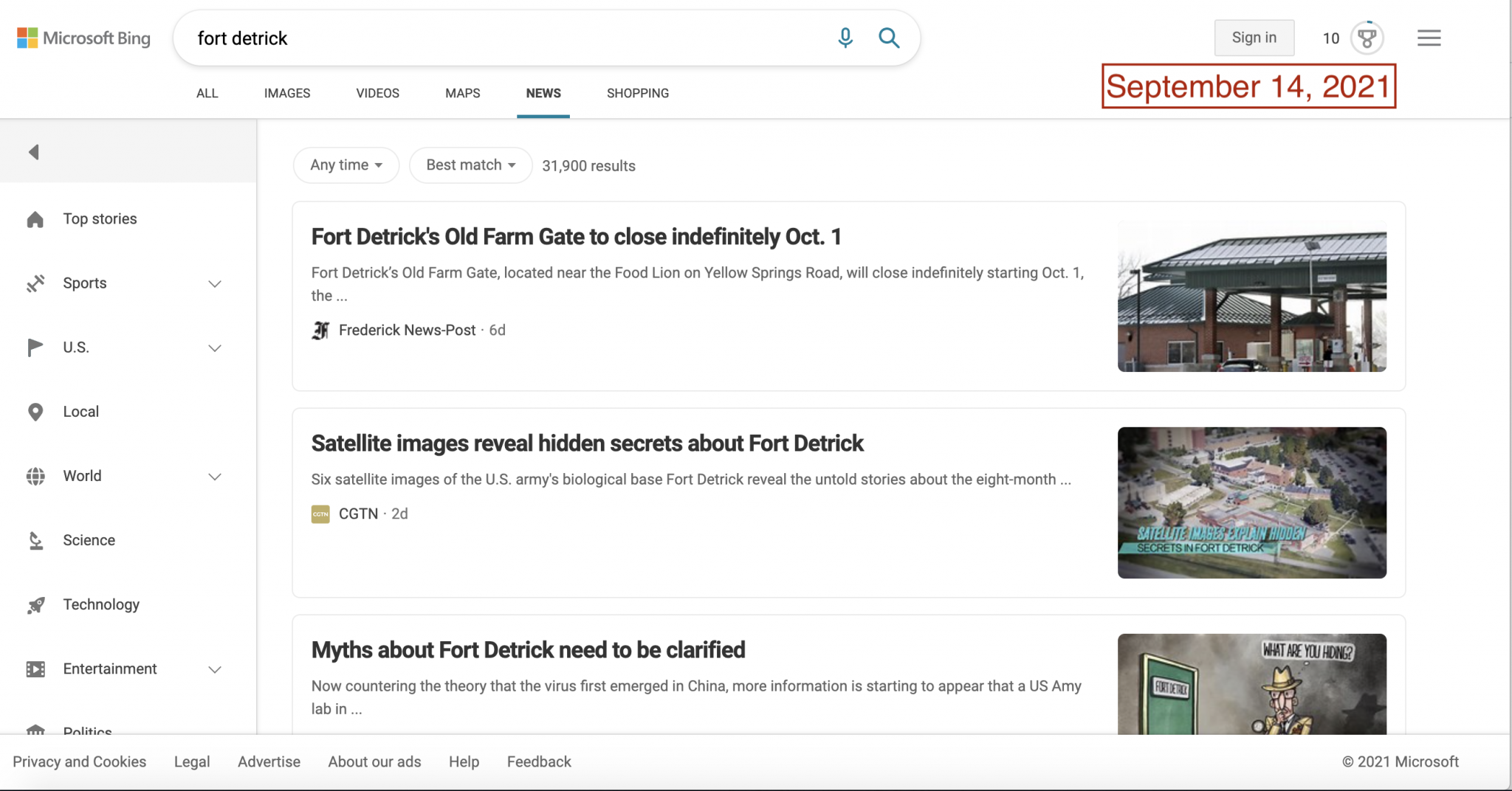Click the Technology rocket icon
The image size is (1512, 791).
[35, 605]
